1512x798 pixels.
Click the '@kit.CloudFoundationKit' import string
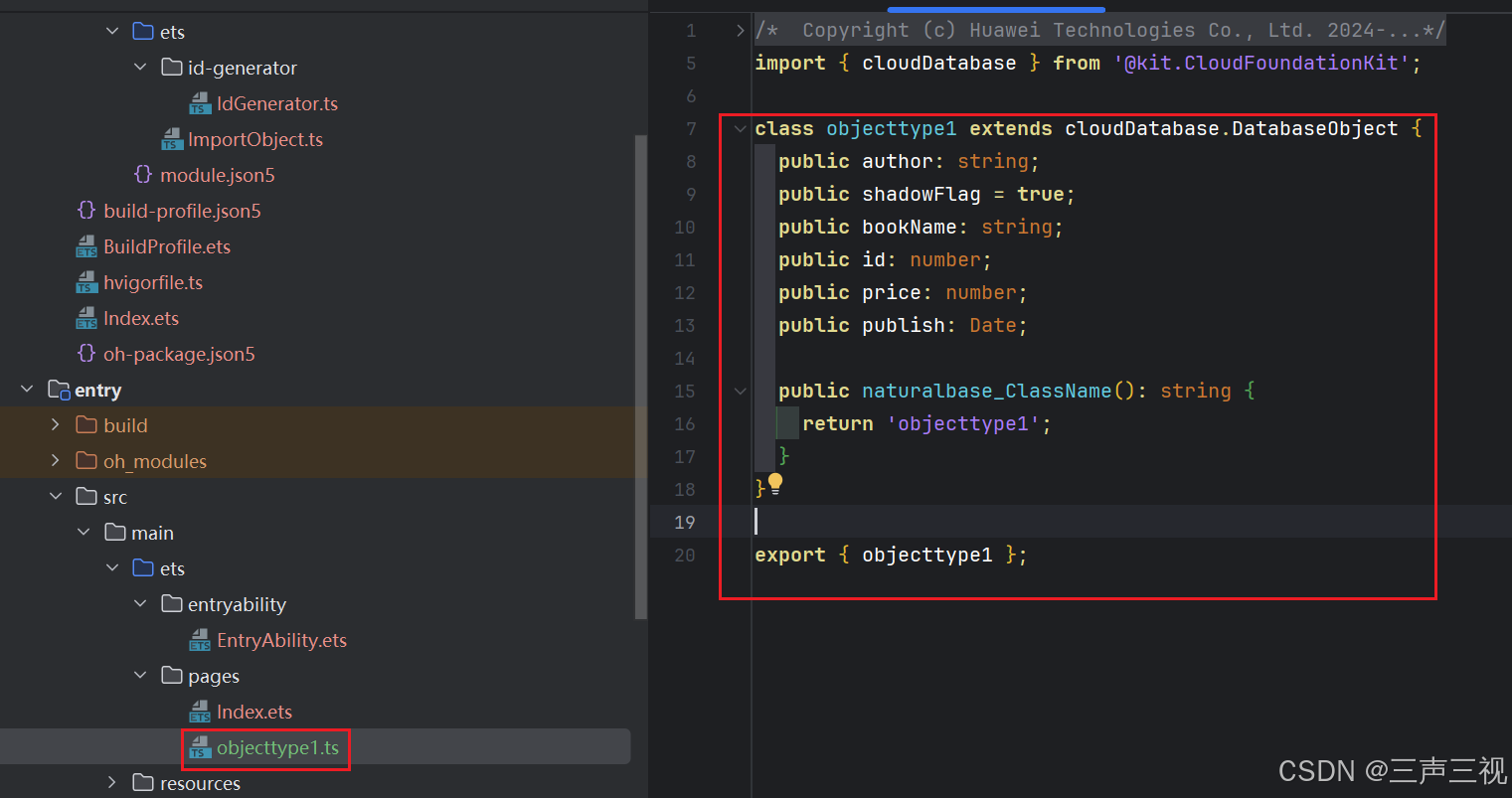coord(1261,64)
